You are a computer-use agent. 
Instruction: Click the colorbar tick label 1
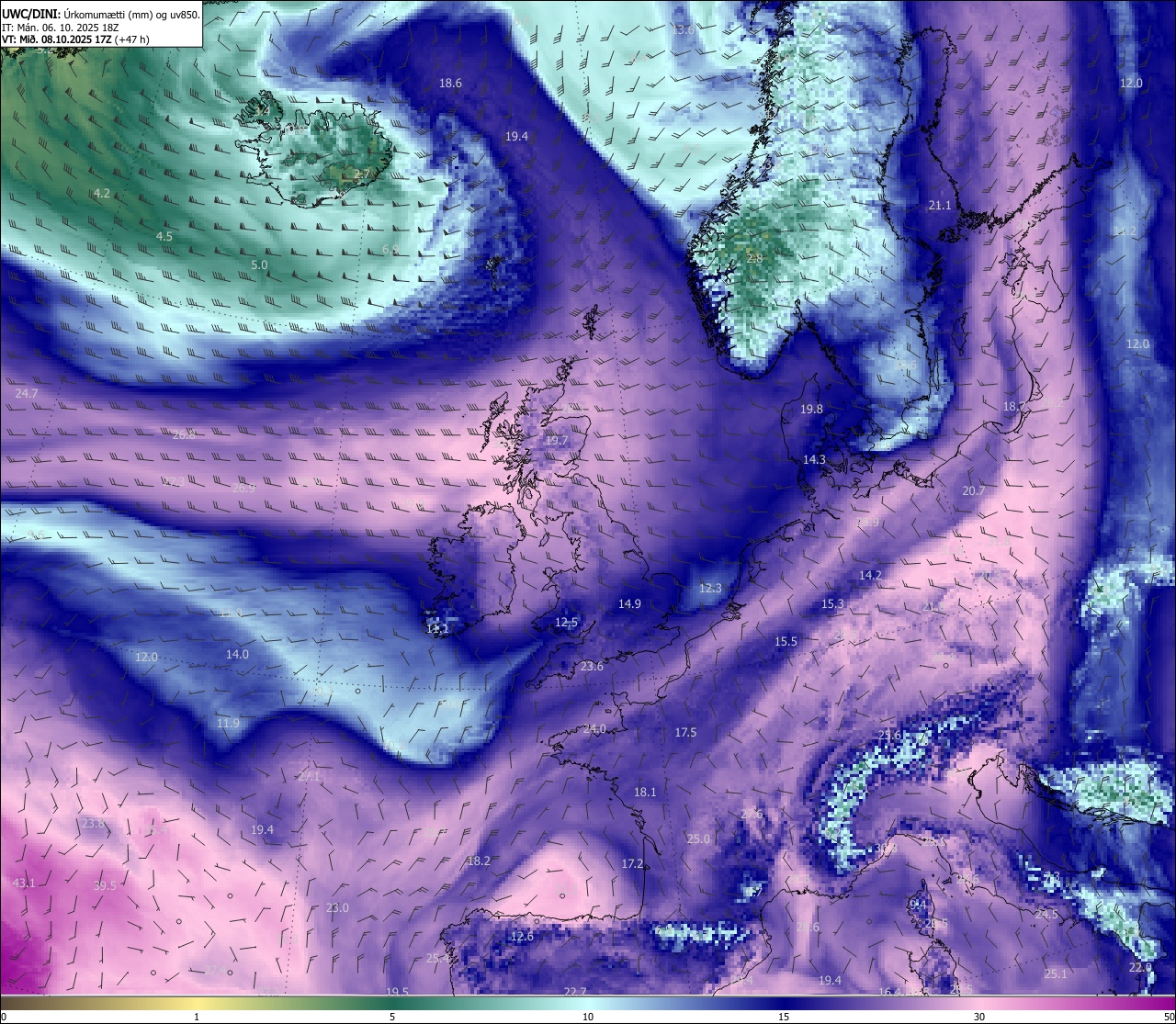pyautogui.click(x=197, y=1017)
